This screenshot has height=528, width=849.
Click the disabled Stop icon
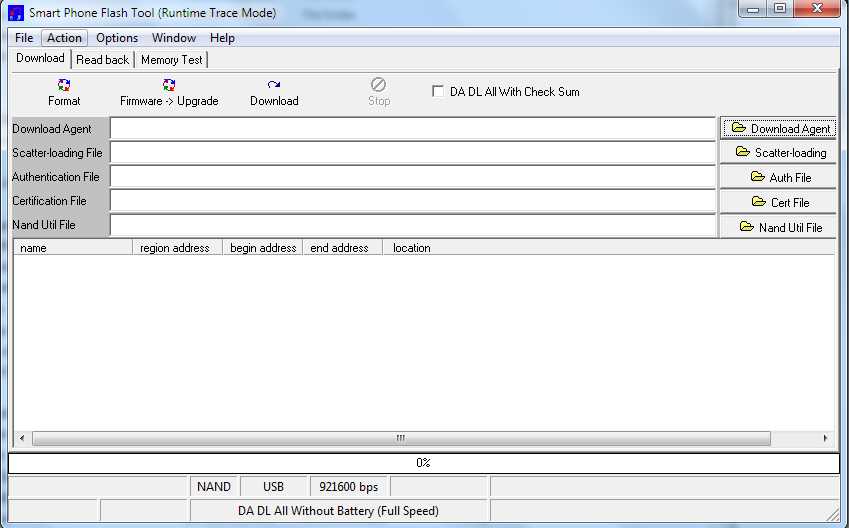[x=378, y=84]
